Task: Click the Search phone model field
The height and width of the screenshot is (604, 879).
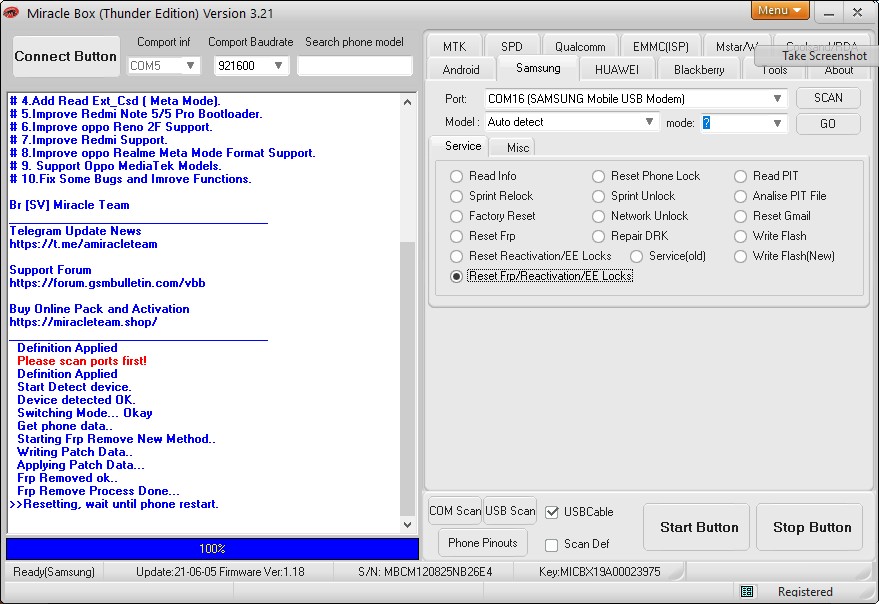Action: (x=355, y=66)
